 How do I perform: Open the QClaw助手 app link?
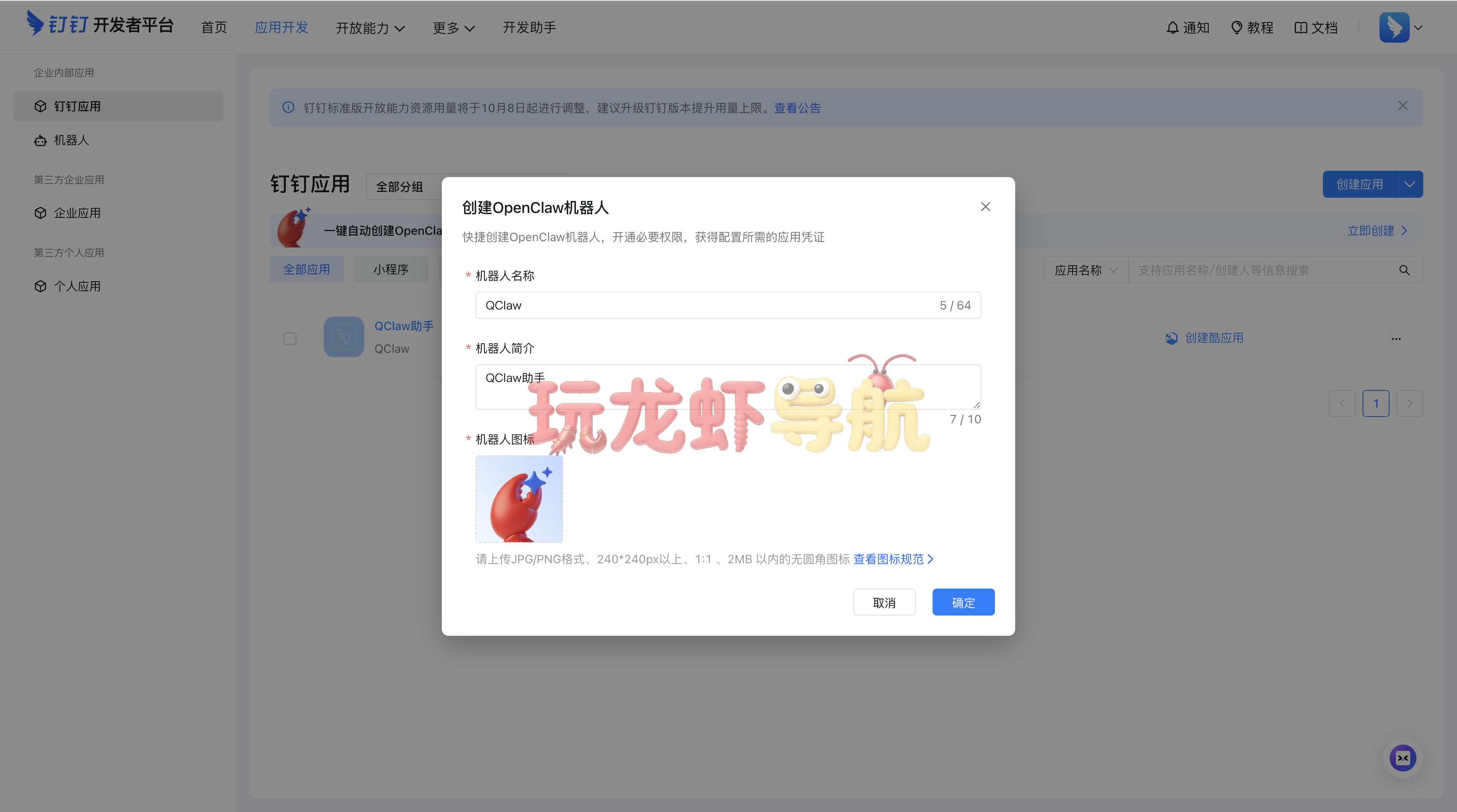(x=404, y=326)
